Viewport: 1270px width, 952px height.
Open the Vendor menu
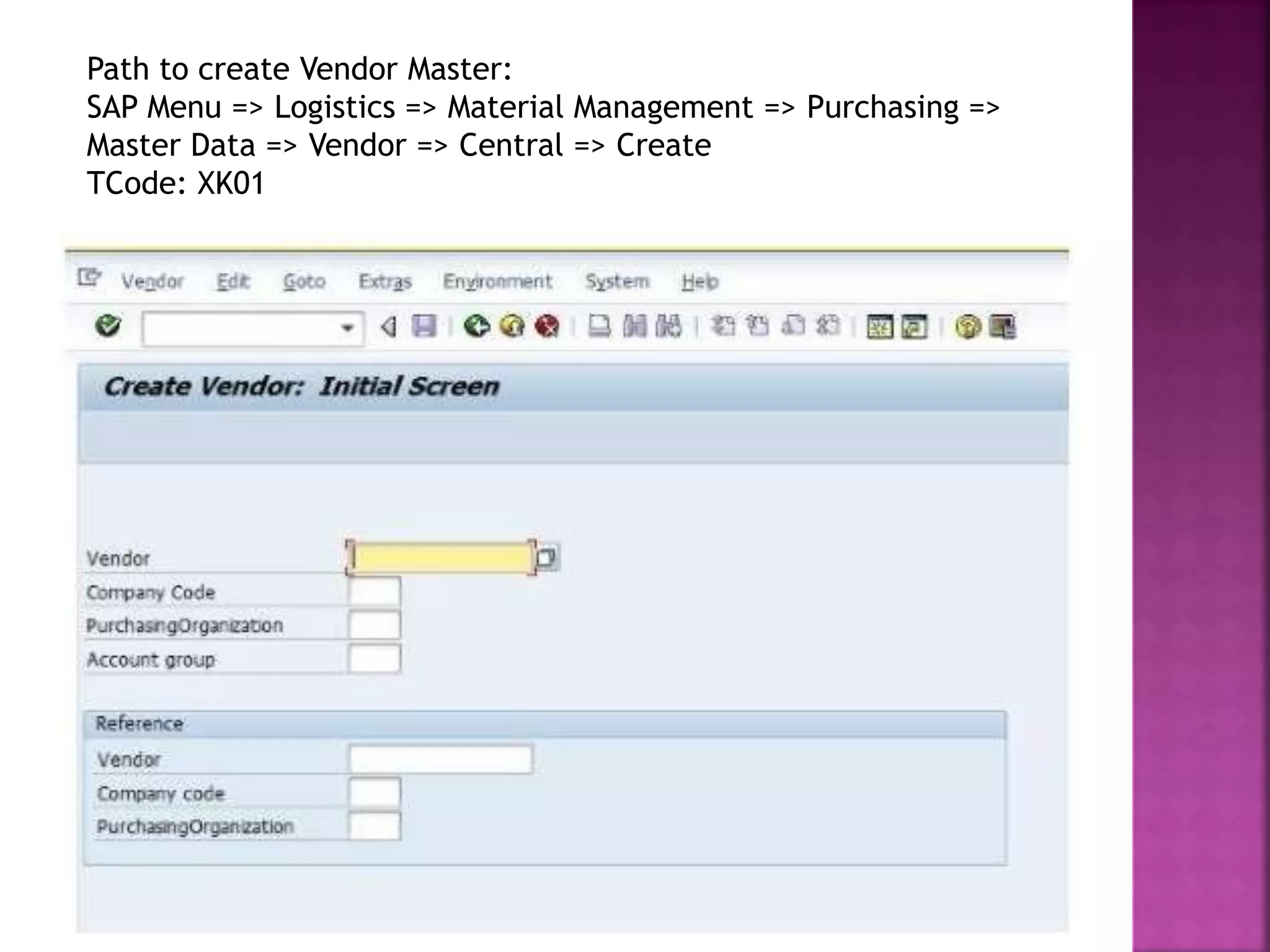click(x=153, y=282)
